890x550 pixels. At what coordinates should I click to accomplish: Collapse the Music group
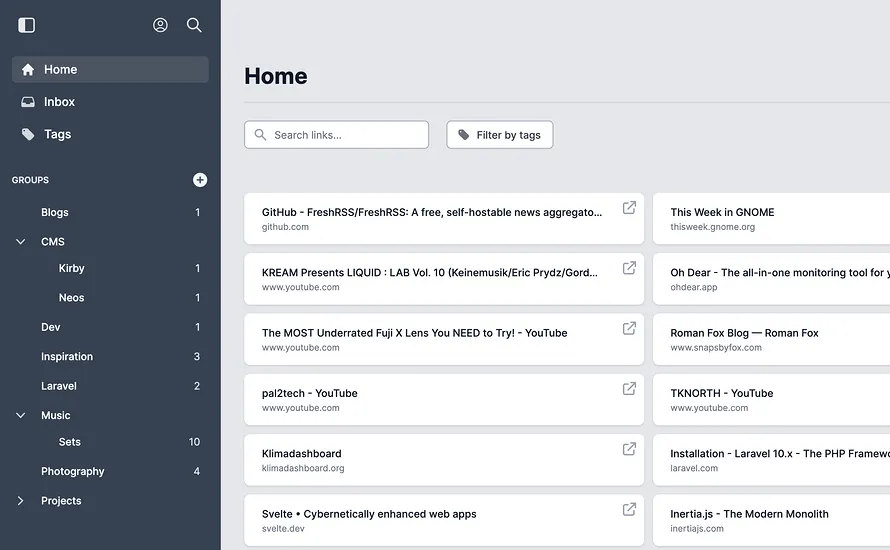[x=20, y=415]
